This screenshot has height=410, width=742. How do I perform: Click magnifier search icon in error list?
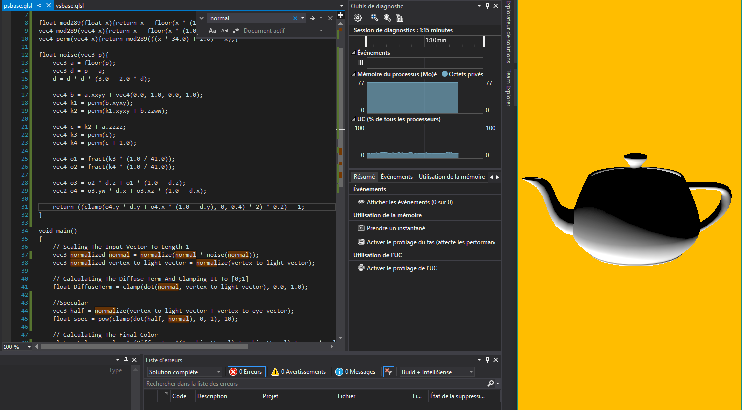490,384
